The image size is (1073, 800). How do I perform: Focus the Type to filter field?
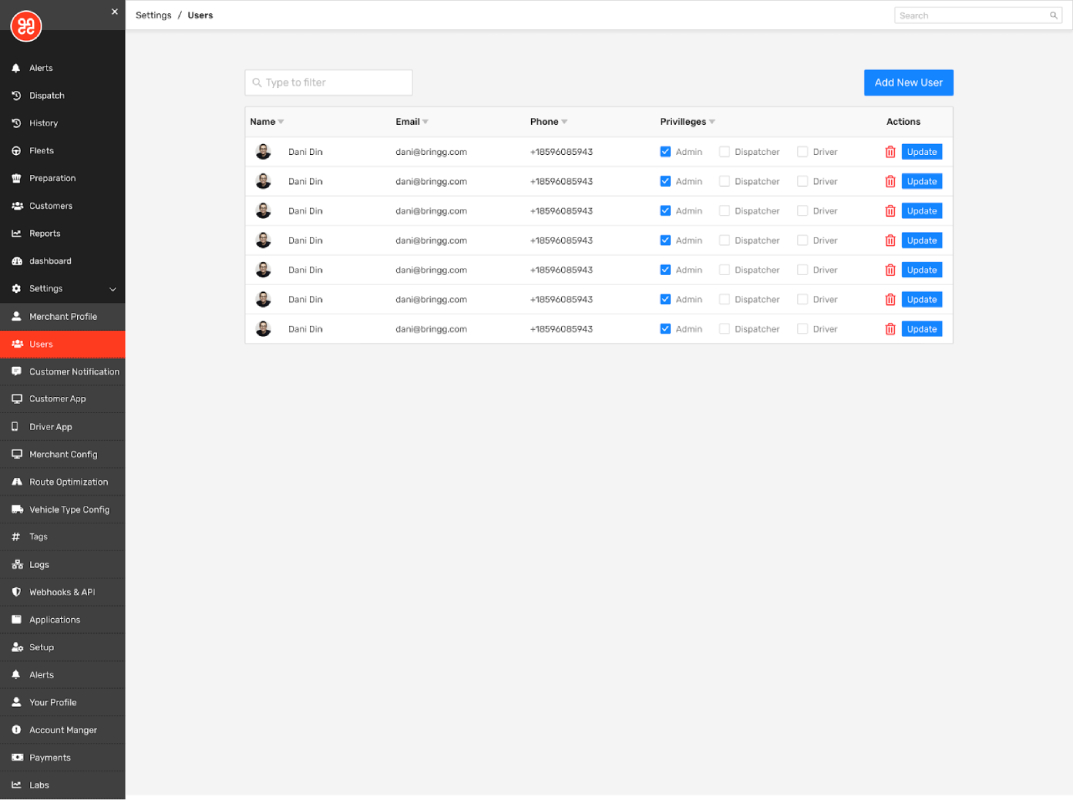coord(328,83)
